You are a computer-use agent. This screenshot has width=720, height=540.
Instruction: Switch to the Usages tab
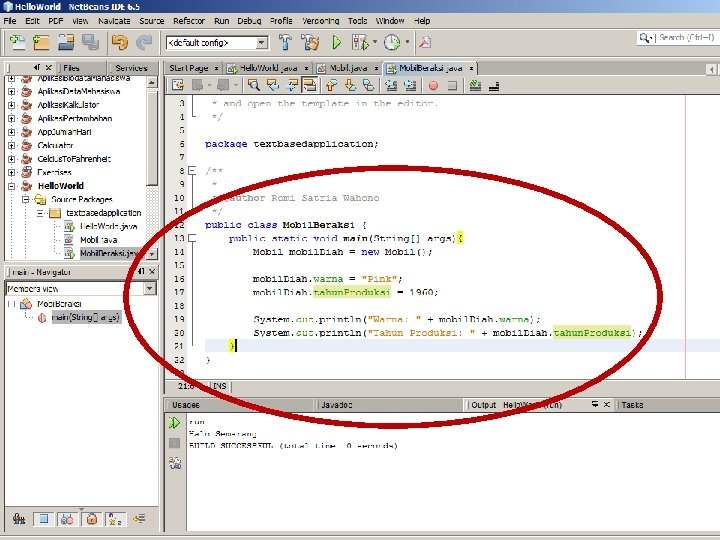click(186, 405)
